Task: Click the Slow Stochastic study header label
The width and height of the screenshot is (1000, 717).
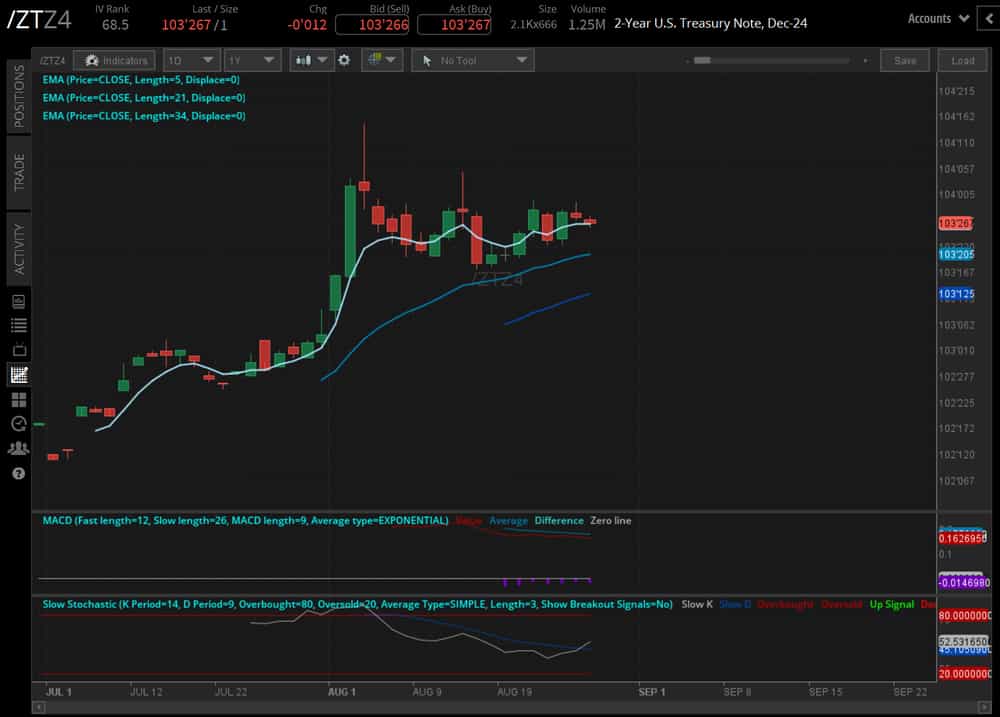Action: (x=357, y=604)
